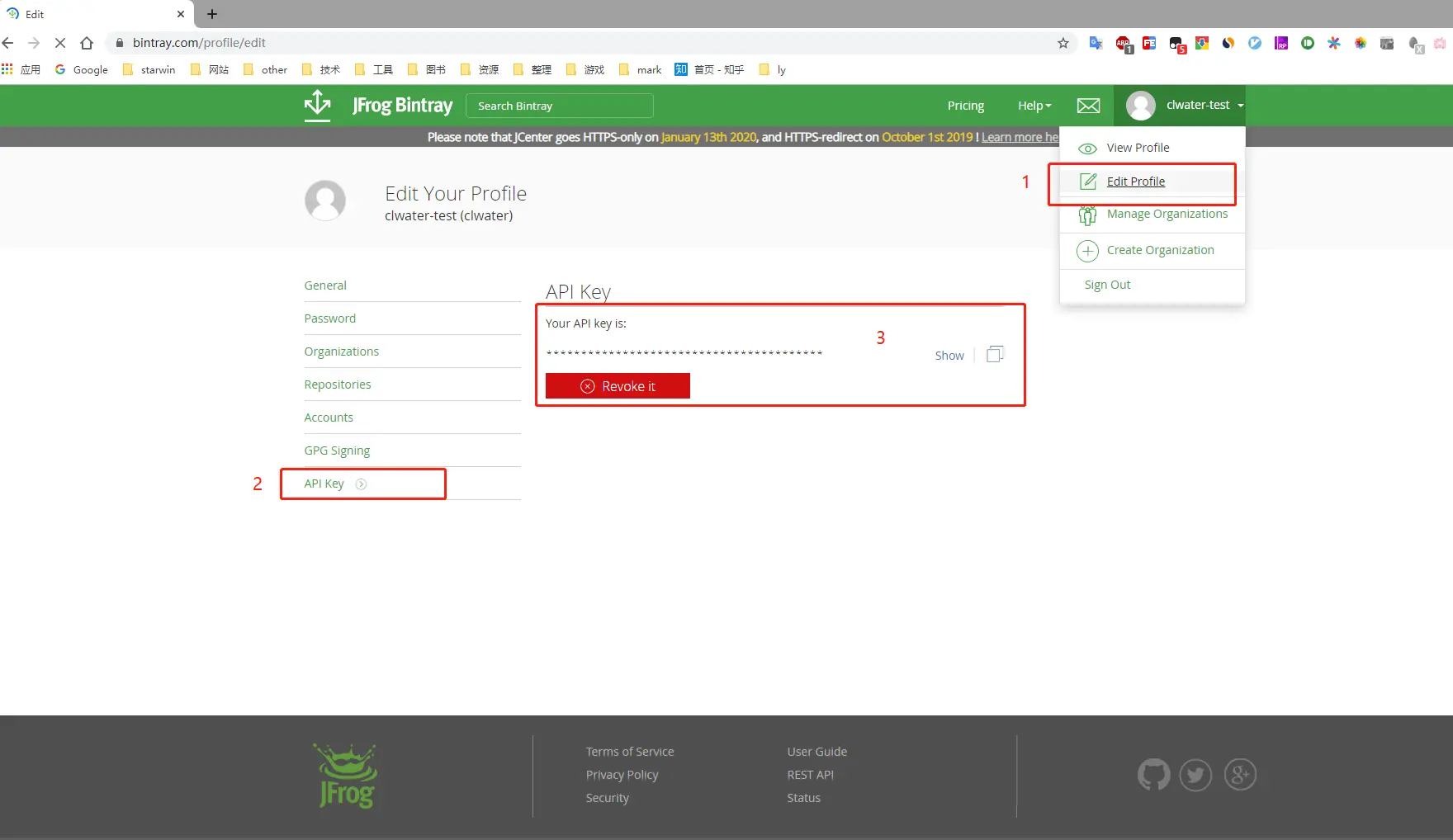This screenshot has height=840, width=1453.
Task: Open the Accounts settings tab
Action: 329,418
